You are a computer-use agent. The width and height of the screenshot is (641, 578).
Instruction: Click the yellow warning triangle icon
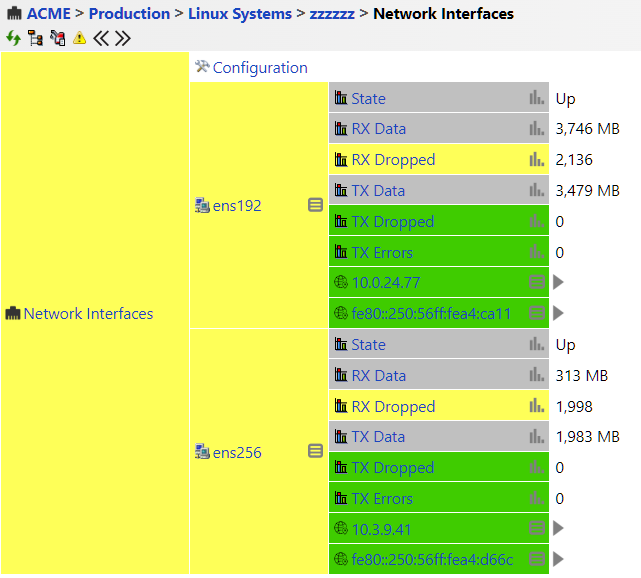click(x=80, y=38)
